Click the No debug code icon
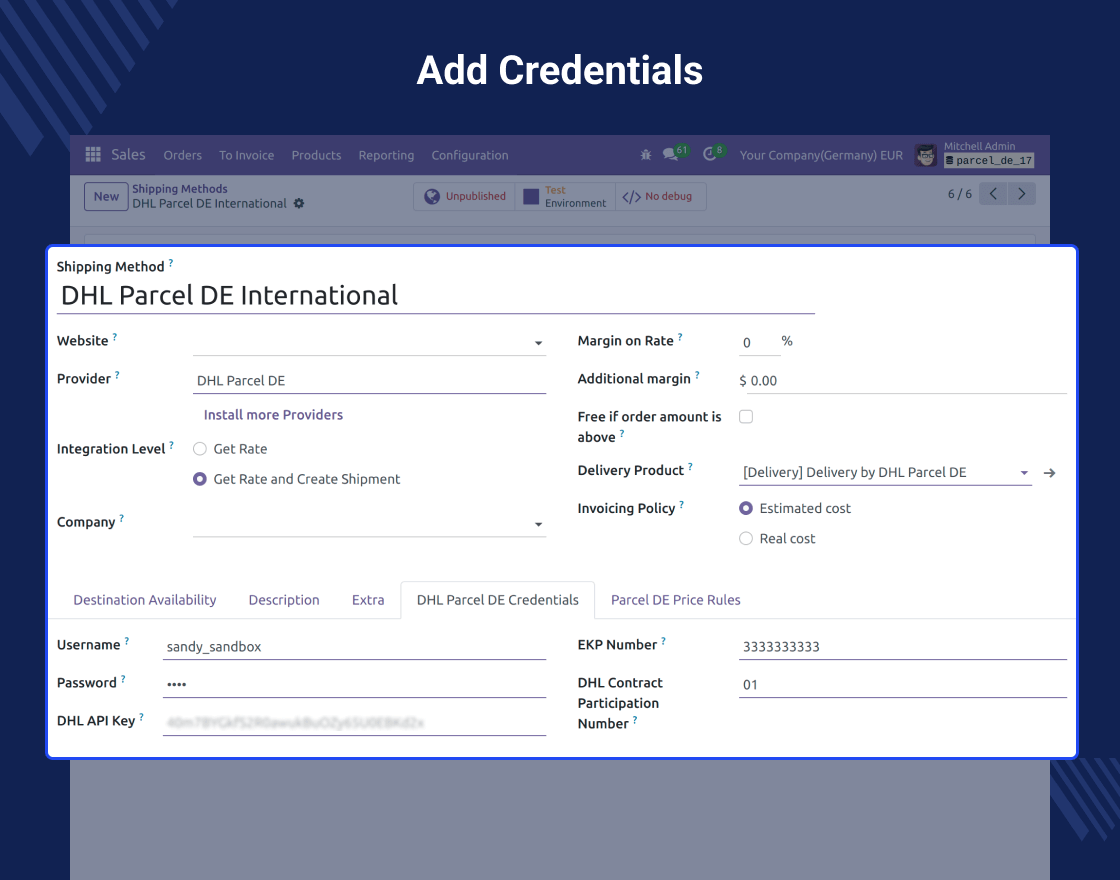The height and width of the screenshot is (880, 1120). (x=631, y=196)
